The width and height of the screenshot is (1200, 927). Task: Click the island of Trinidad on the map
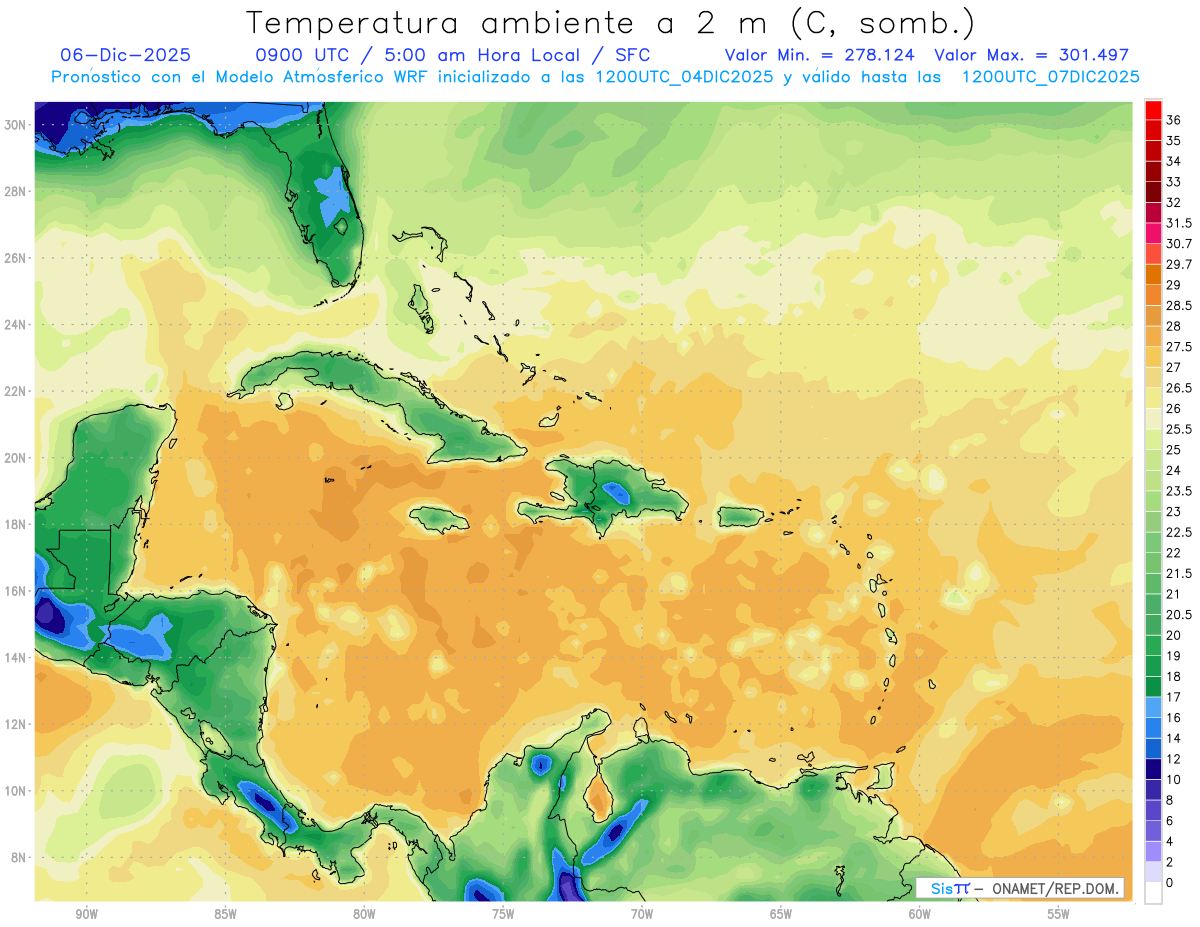tap(884, 776)
